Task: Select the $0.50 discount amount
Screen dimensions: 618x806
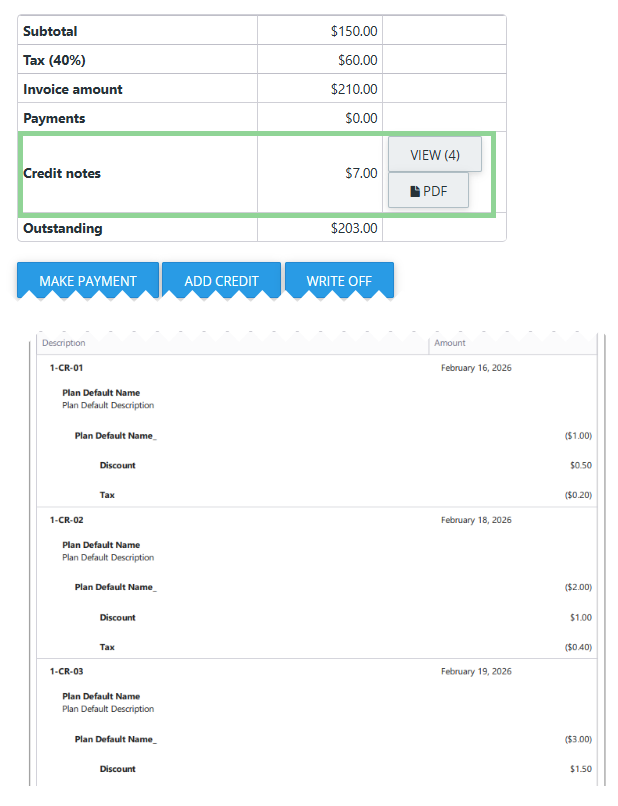Action: (x=581, y=465)
